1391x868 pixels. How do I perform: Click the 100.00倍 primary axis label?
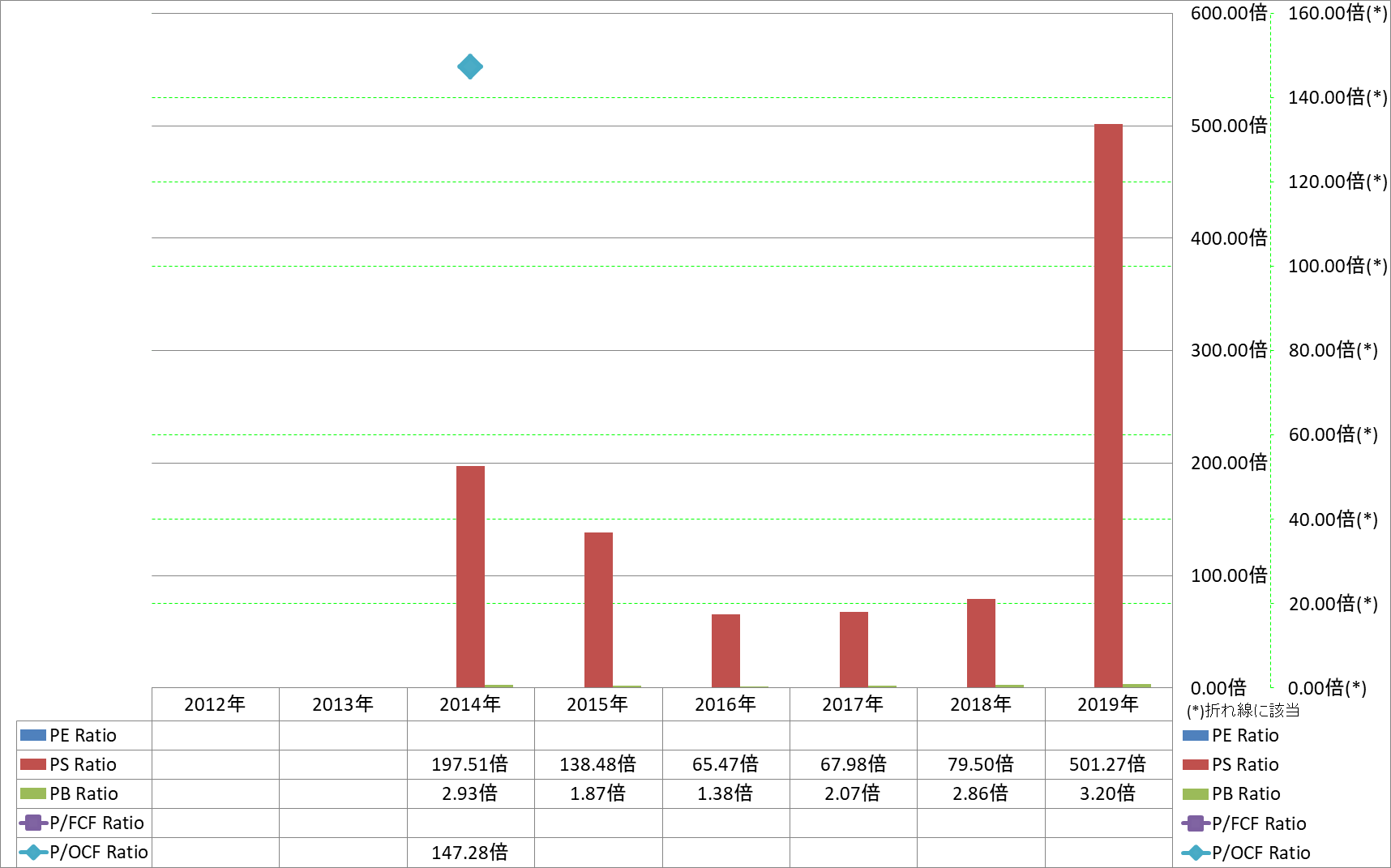click(x=1228, y=575)
